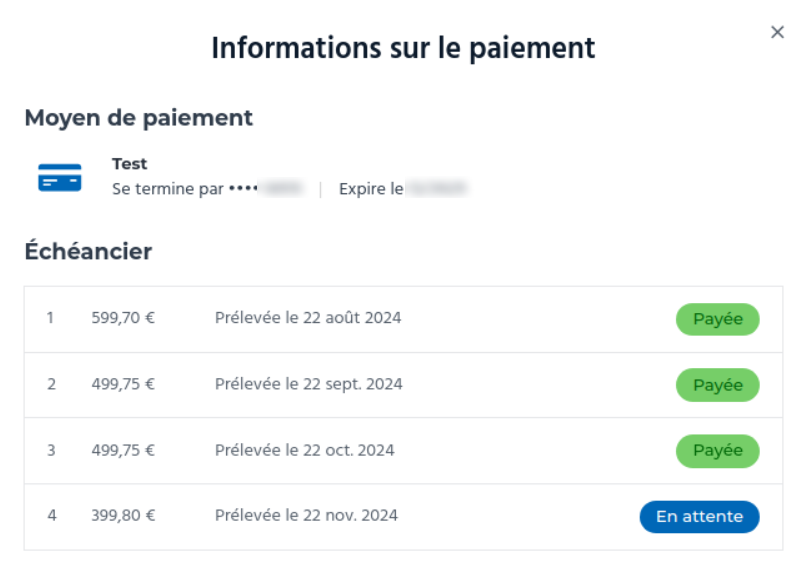Viewport: 802px width, 581px height.
Task: Click the Se termine par card number text
Action: (209, 189)
